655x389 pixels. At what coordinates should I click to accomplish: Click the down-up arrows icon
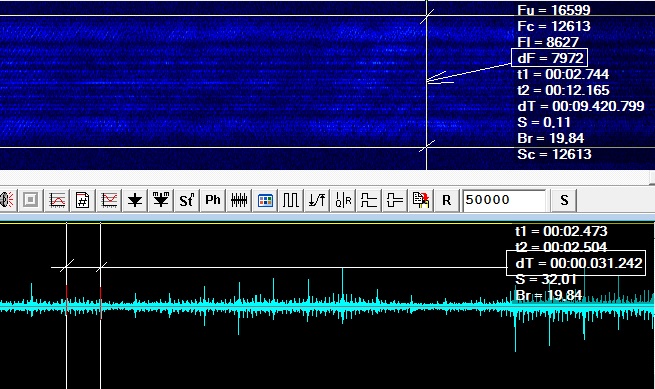pos(317,200)
